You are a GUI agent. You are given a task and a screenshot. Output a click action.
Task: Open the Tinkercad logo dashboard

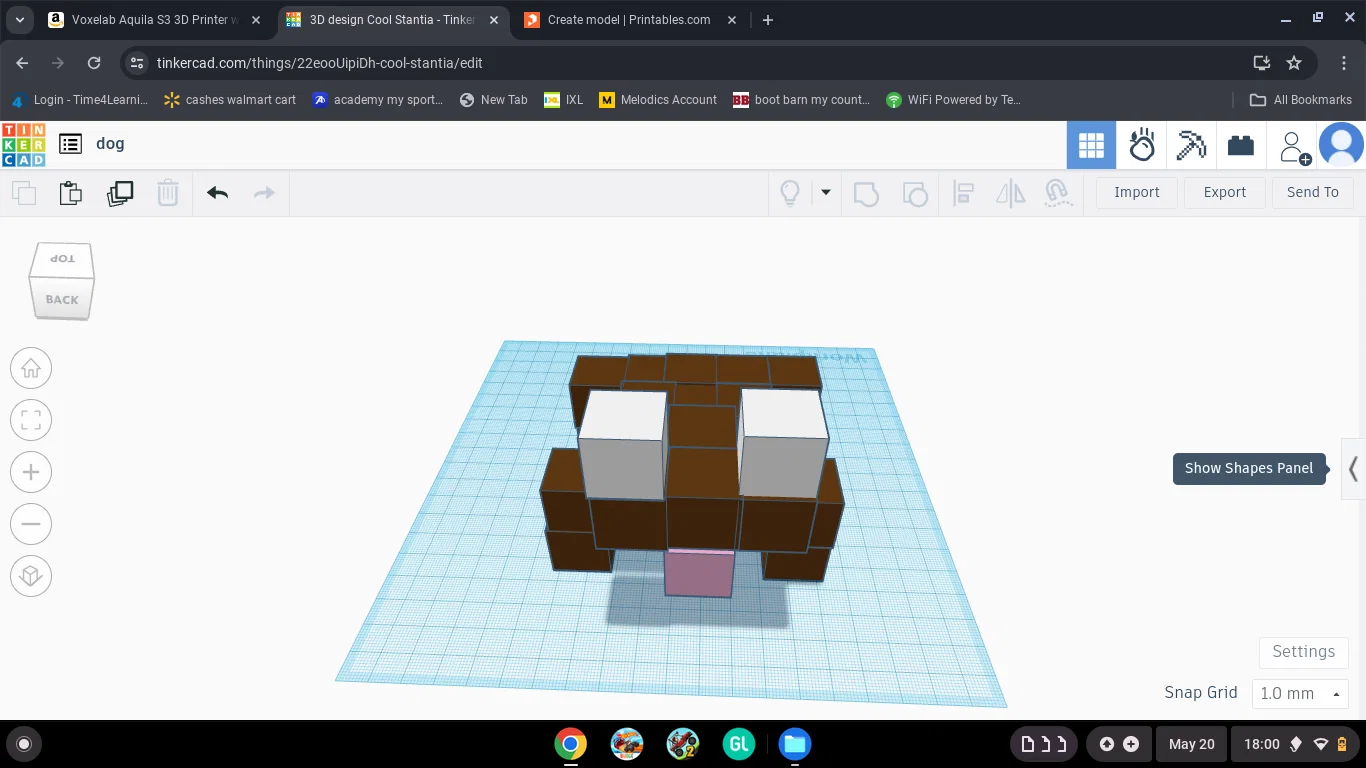point(23,144)
